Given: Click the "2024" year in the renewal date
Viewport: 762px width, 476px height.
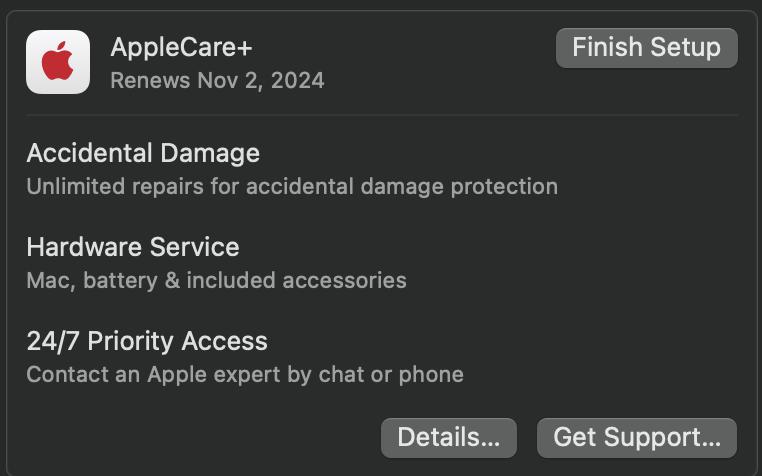Looking at the screenshot, I should 297,80.
